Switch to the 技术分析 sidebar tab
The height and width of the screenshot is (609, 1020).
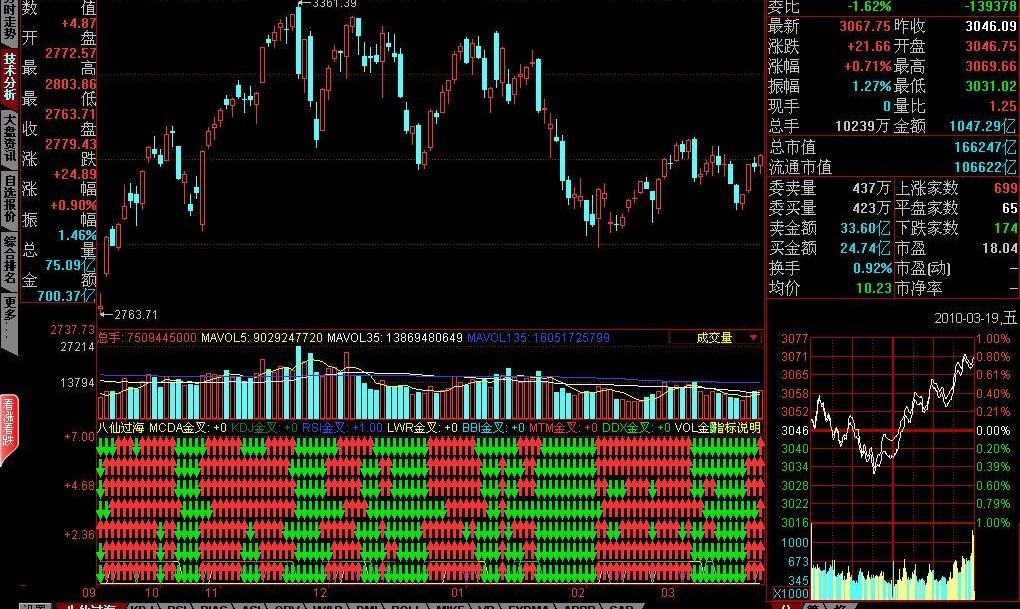click(x=9, y=76)
